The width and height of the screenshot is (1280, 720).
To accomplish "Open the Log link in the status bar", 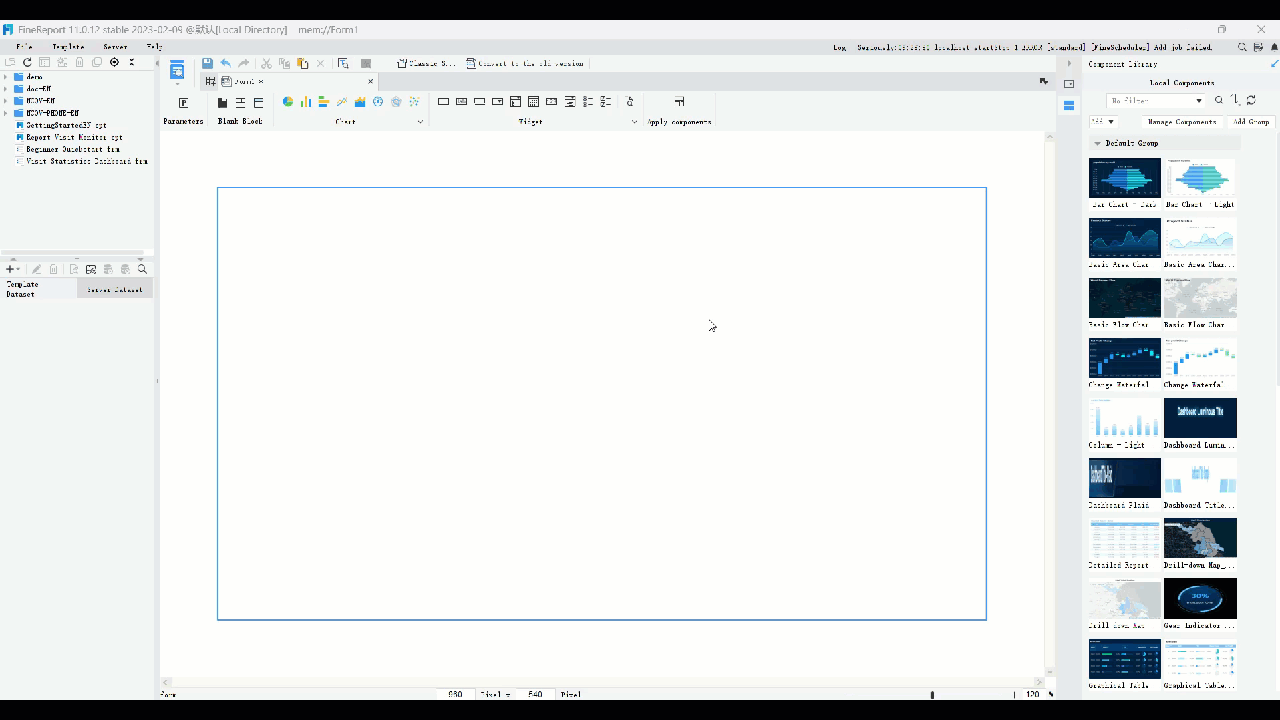I will (839, 47).
